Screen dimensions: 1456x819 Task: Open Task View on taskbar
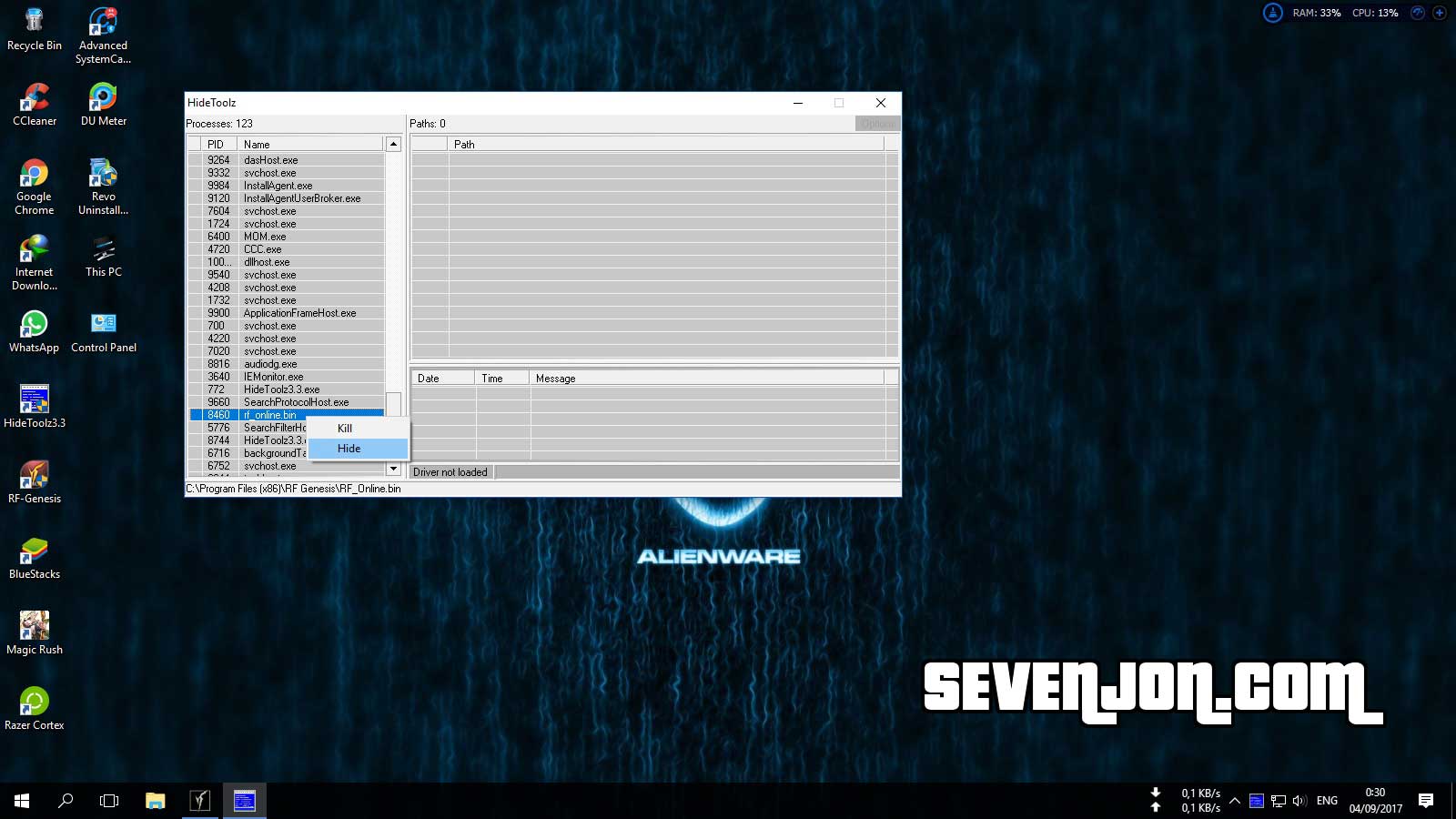click(x=109, y=801)
